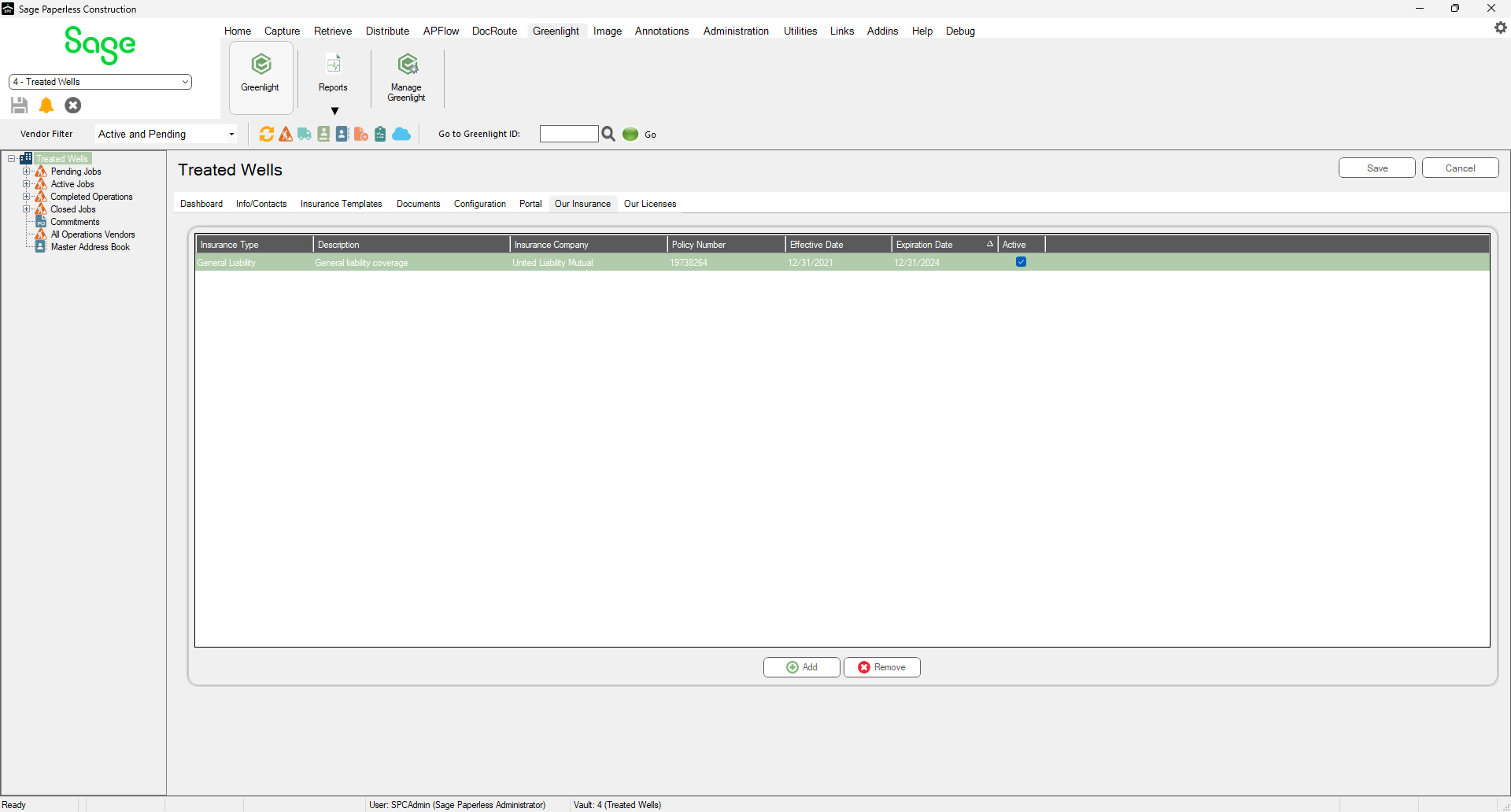Viewport: 1511px width, 812px height.
Task: Click the green Go ball icon
Action: 630,135
